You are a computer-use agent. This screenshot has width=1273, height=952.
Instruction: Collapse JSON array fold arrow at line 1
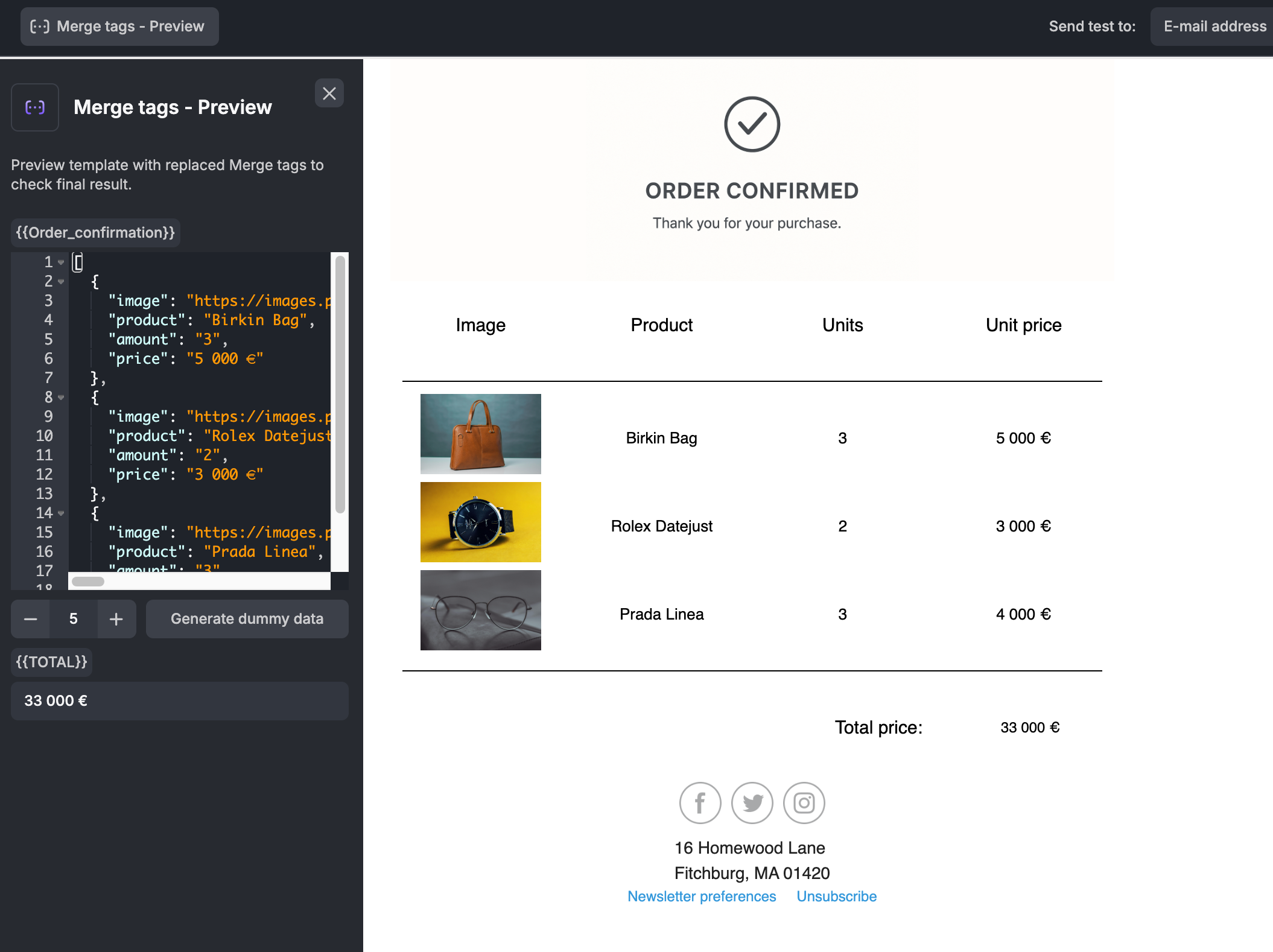(61, 262)
